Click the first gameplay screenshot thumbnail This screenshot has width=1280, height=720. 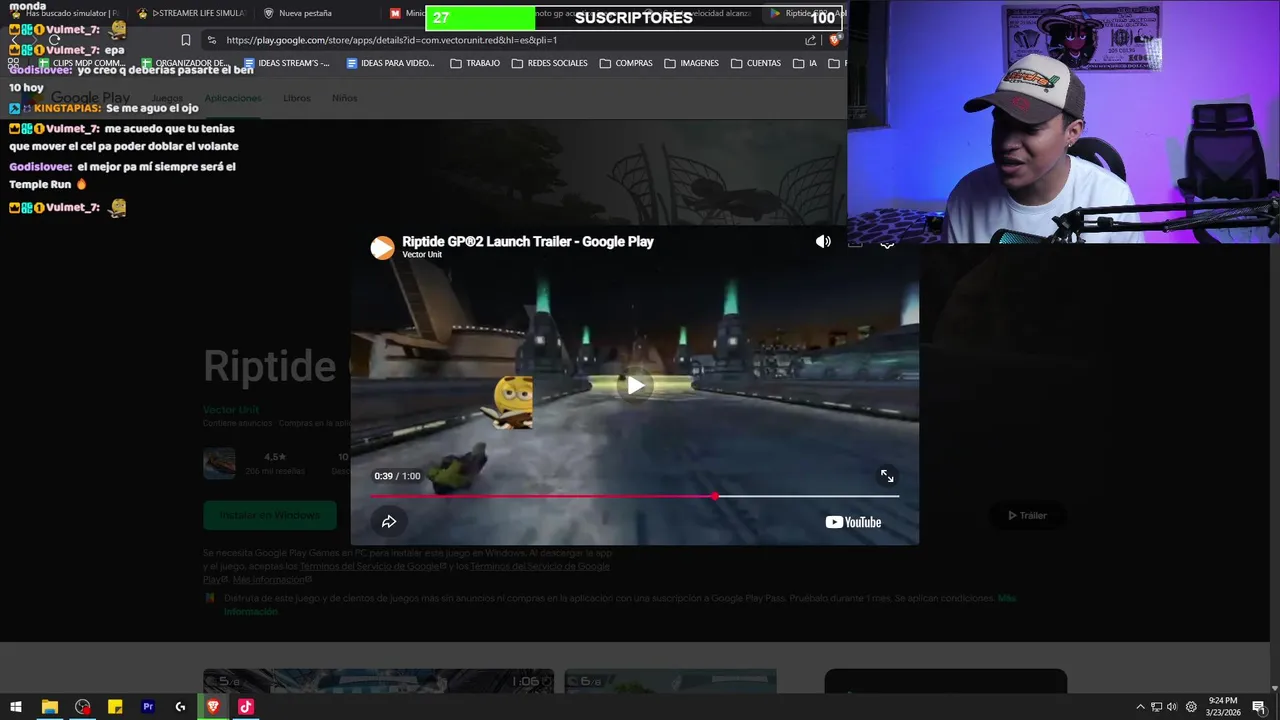tap(378, 680)
